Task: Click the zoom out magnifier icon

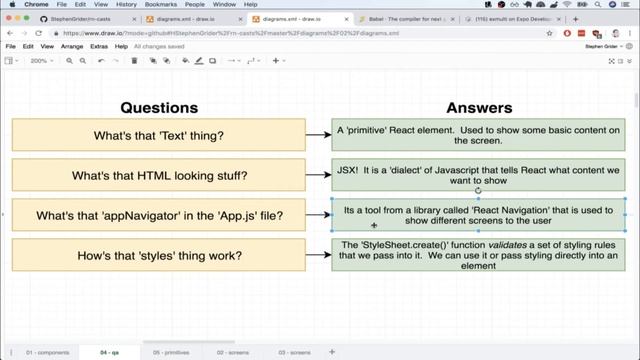Action: (83, 61)
